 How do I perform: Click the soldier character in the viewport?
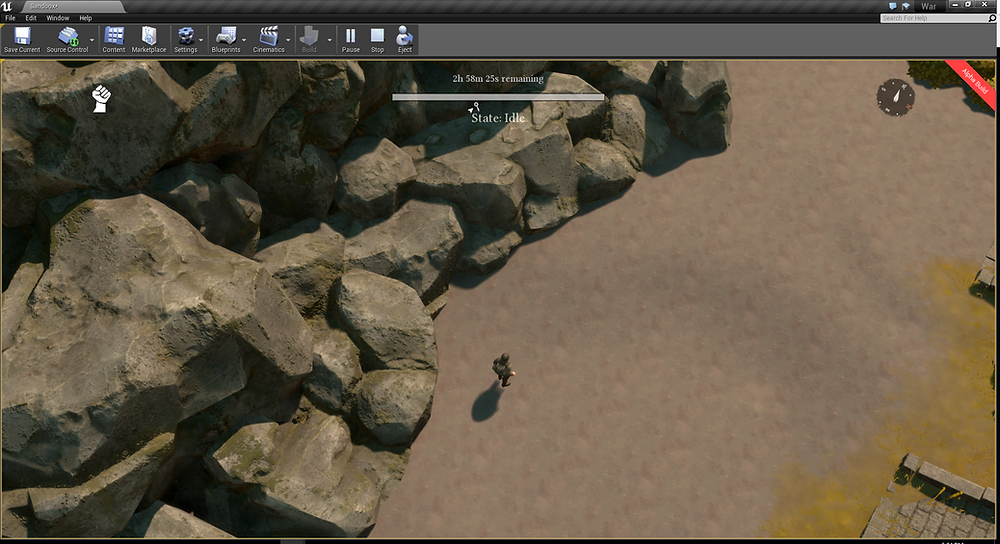[503, 370]
